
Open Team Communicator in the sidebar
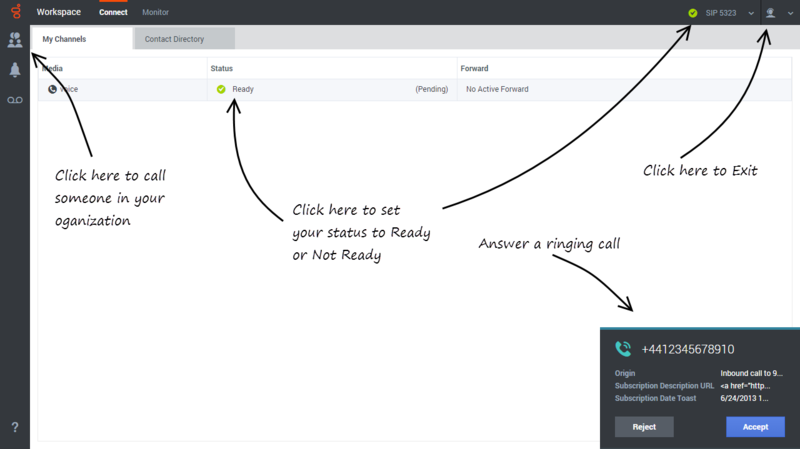pyautogui.click(x=15, y=41)
